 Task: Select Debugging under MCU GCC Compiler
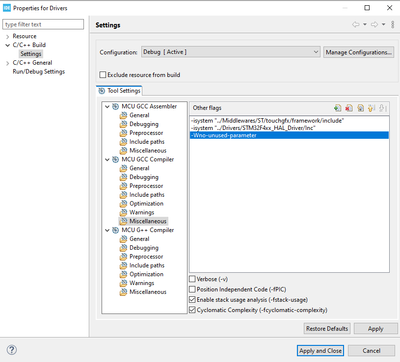144,177
